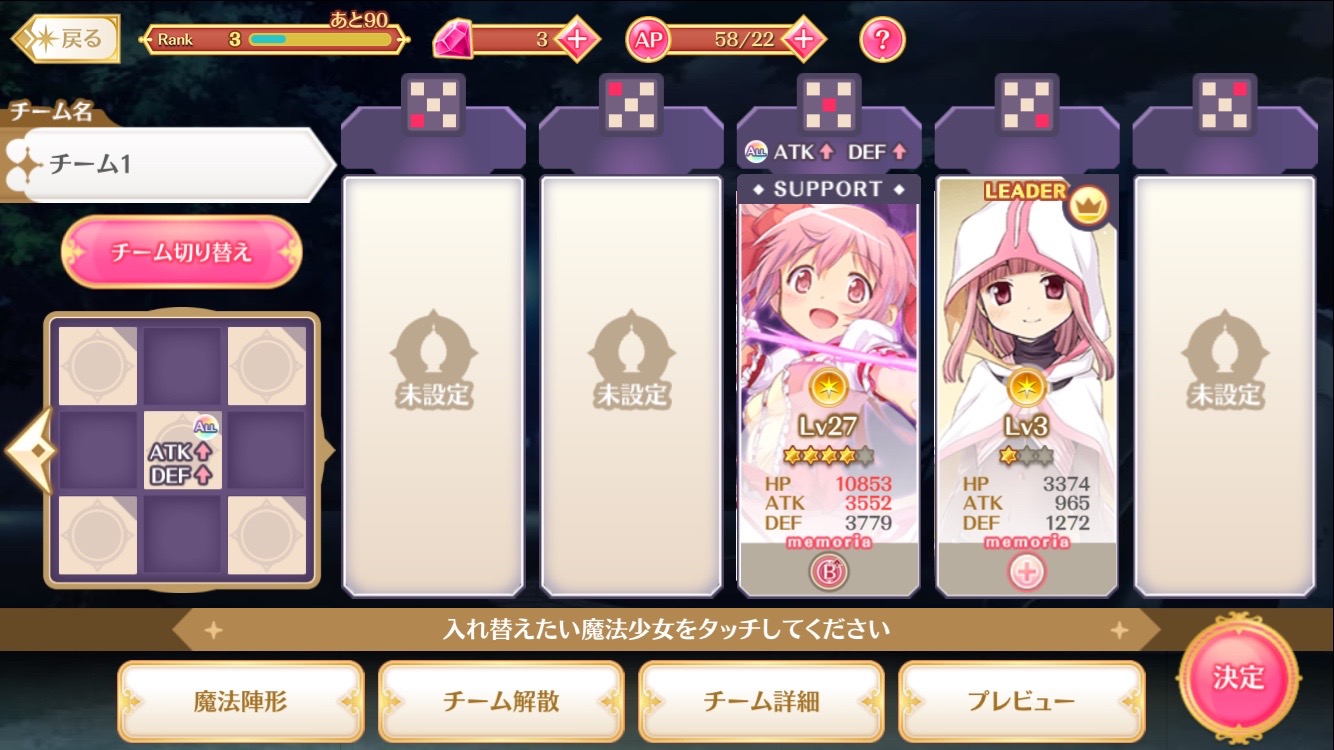The width and height of the screenshot is (1334, 750).
Task: Select the Lv27 support magical girl card
Action: 829,385
